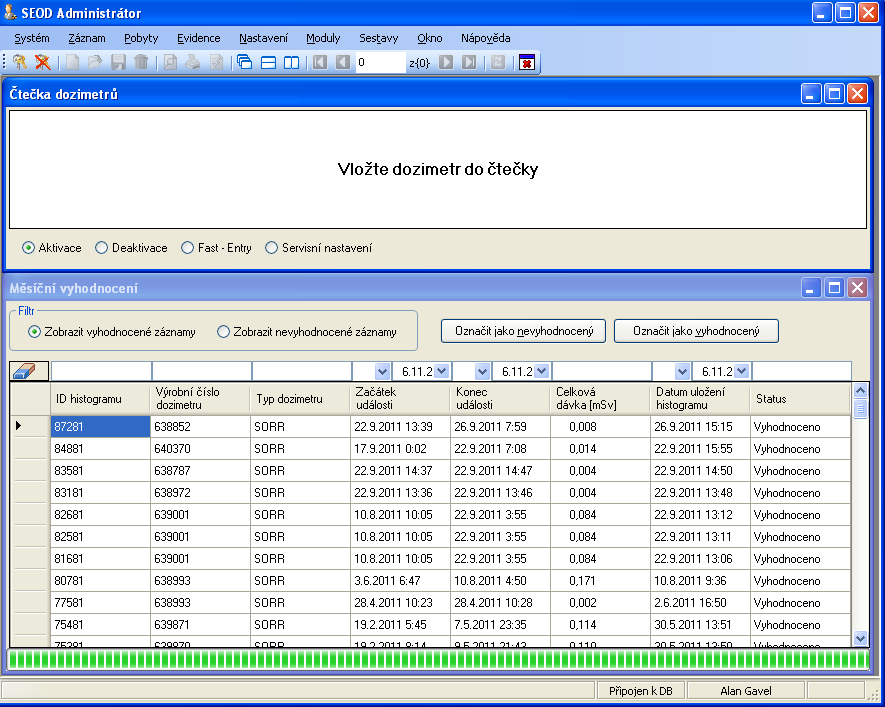Screen dimensions: 885x707
Task: Click the save floppy disk icon
Action: click(118, 62)
